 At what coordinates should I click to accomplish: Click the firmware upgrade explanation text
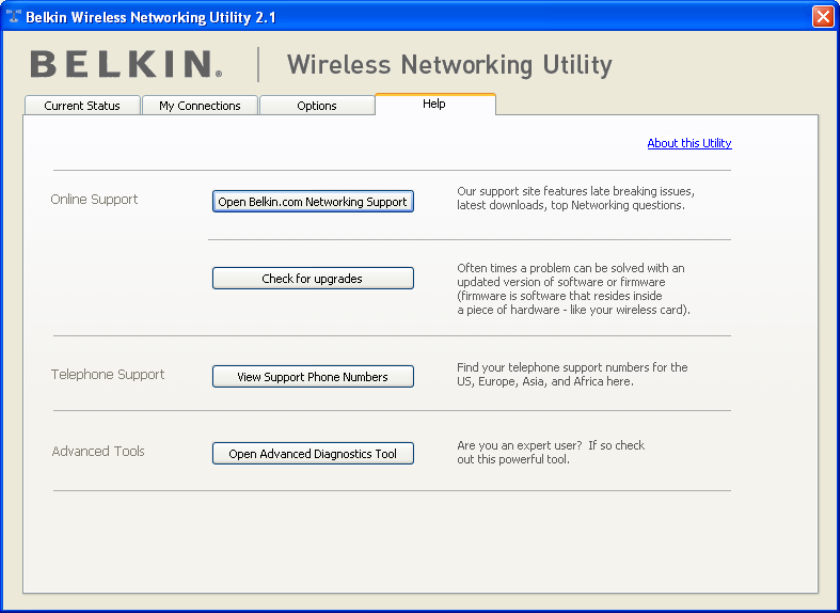(573, 289)
